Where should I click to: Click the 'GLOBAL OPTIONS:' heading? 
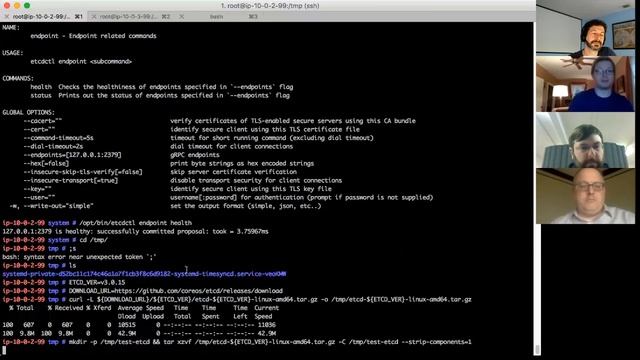point(28,113)
